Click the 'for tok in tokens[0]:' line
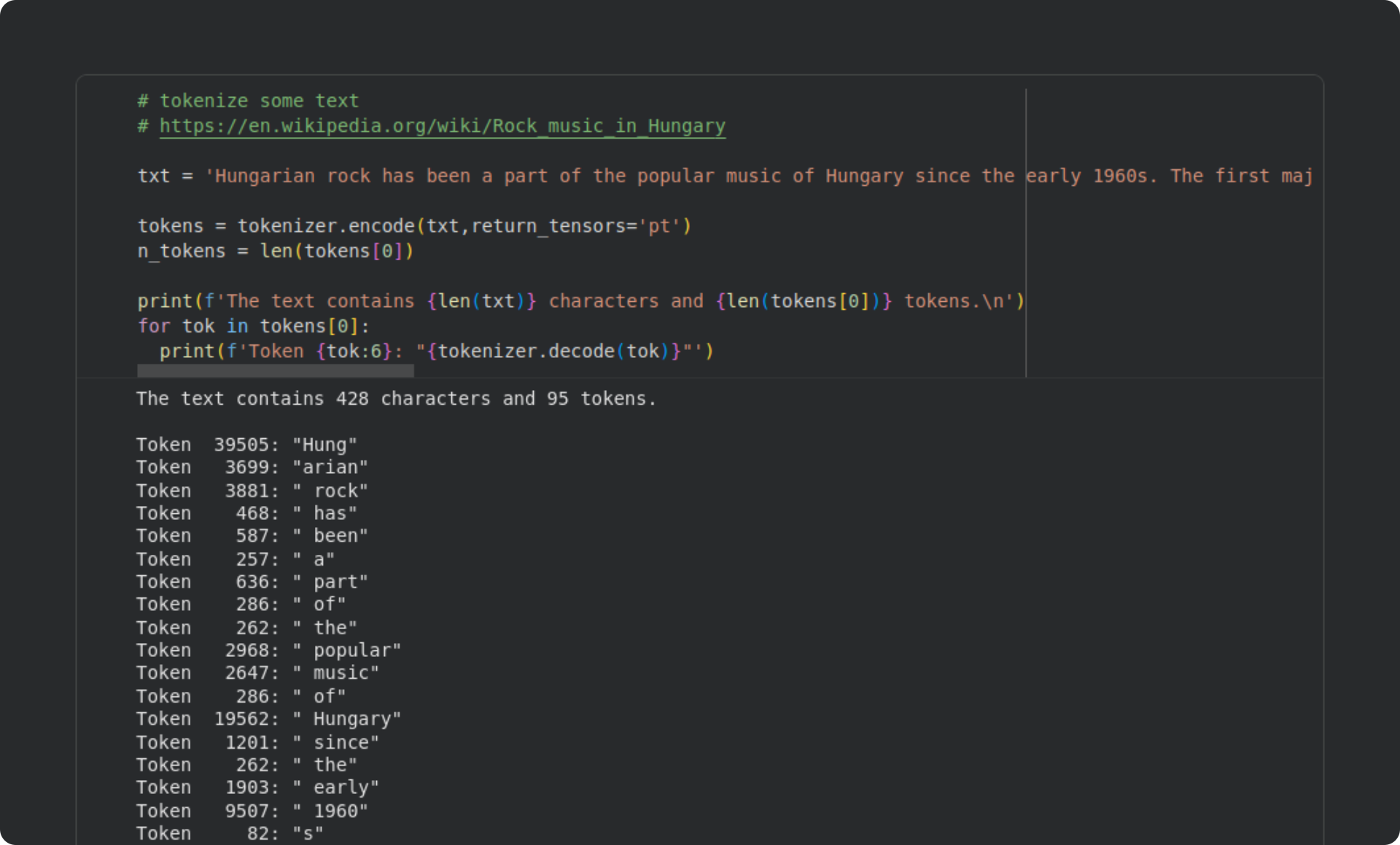This screenshot has width=1400, height=845. click(x=253, y=326)
